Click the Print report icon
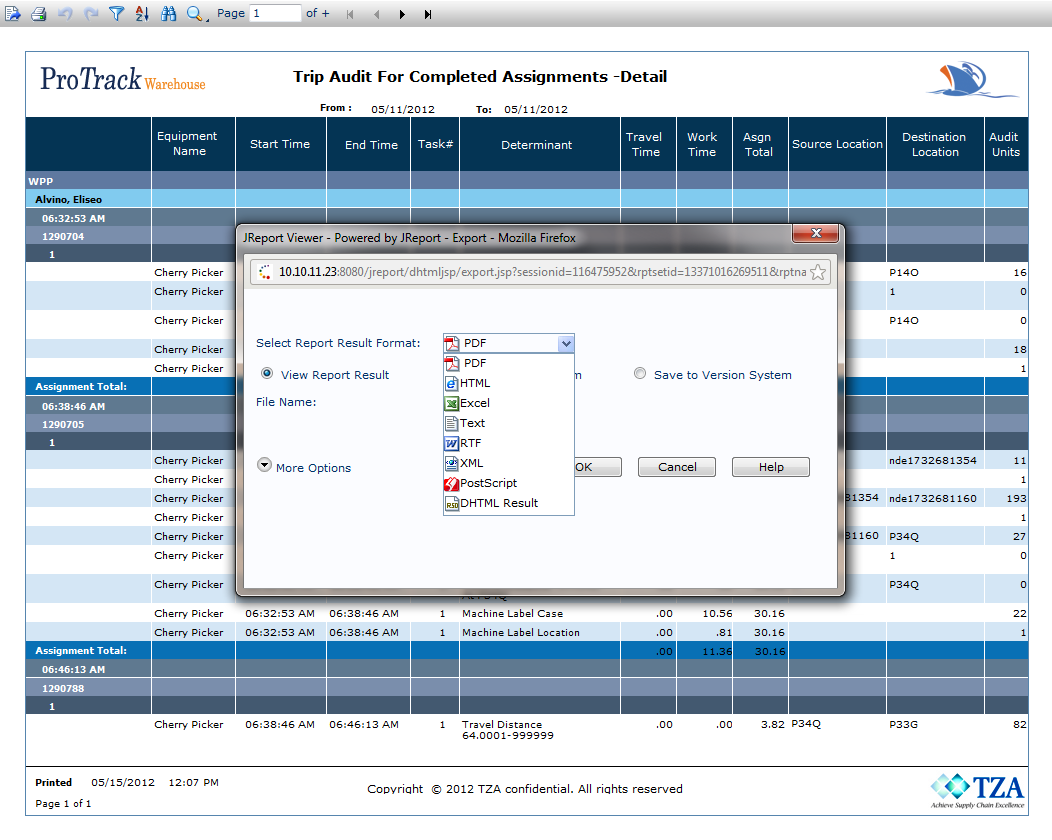Image resolution: width=1052 pixels, height=840 pixels. (x=39, y=13)
